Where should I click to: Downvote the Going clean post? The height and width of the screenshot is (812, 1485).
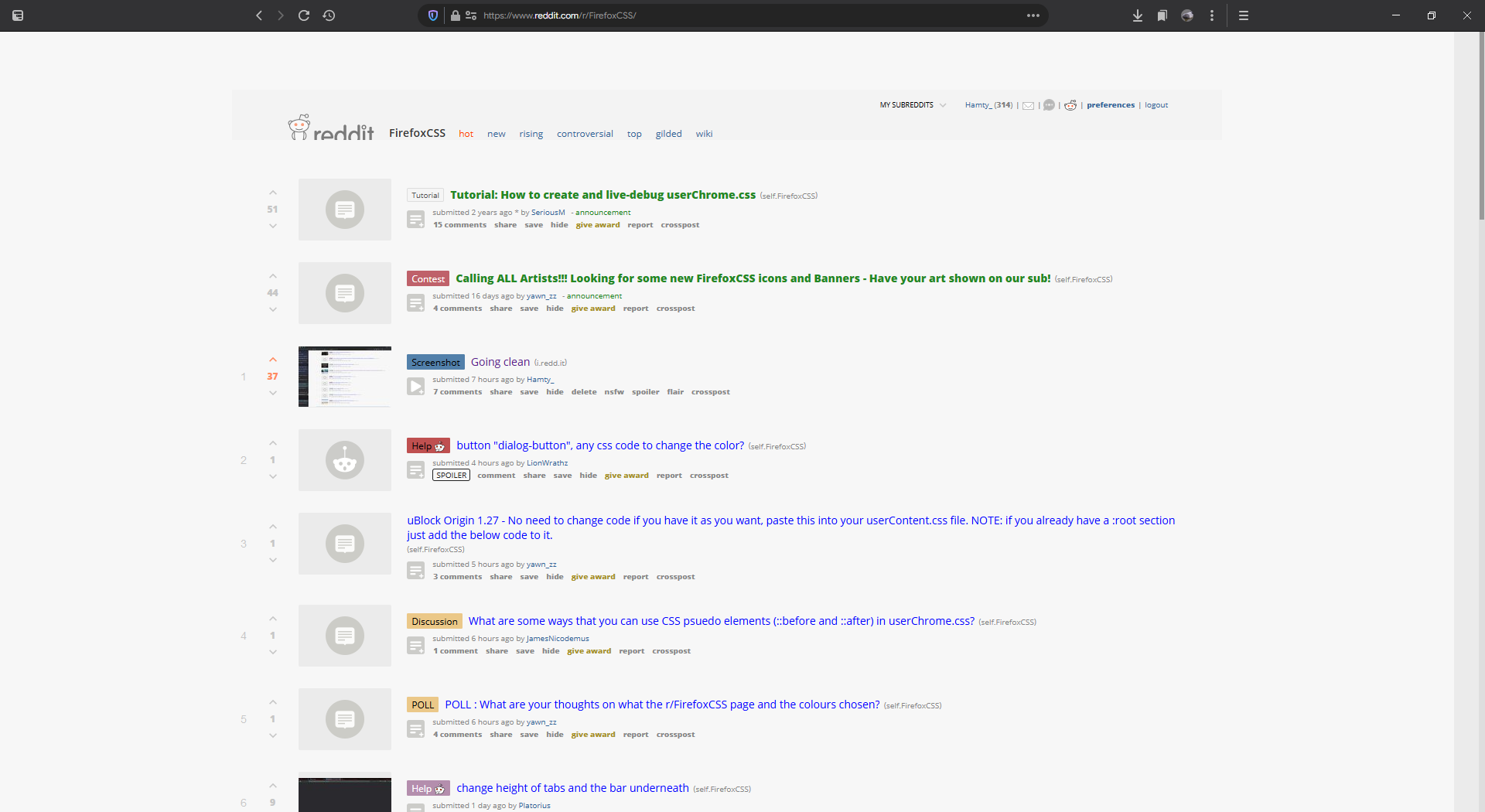click(x=273, y=393)
